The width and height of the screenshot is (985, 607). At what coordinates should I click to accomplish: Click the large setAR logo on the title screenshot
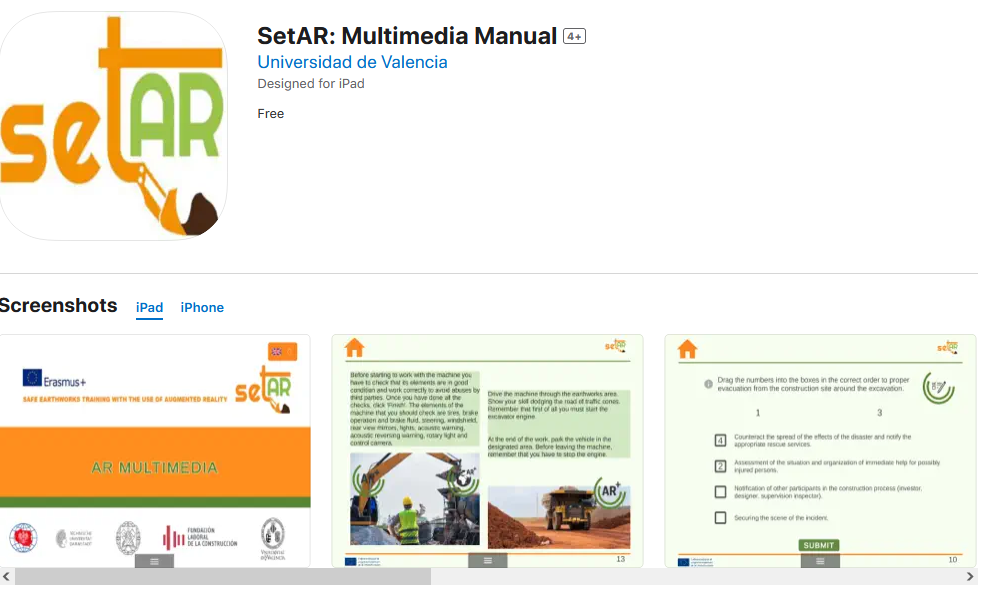[x=263, y=389]
